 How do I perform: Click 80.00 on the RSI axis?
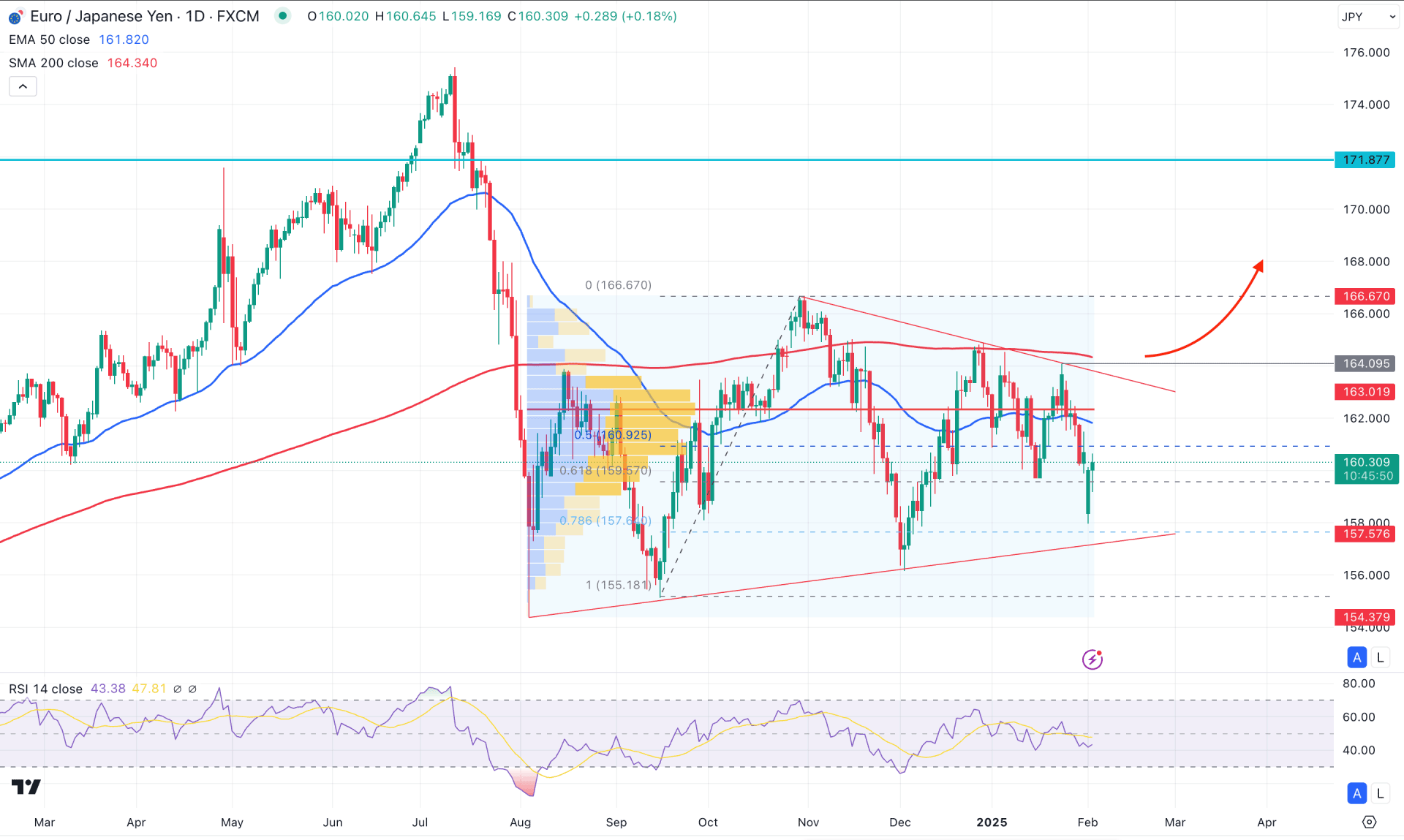[1359, 684]
